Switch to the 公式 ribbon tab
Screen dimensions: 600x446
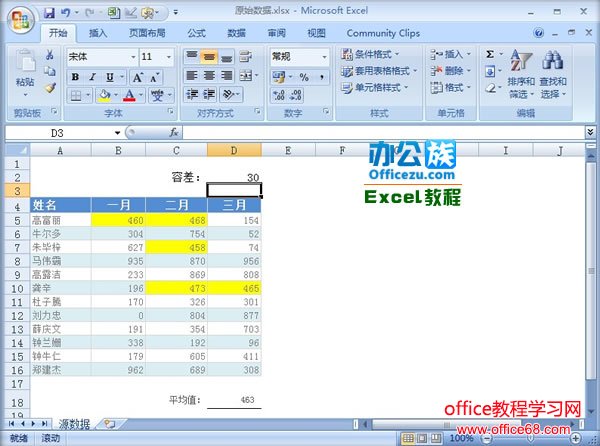(x=197, y=33)
